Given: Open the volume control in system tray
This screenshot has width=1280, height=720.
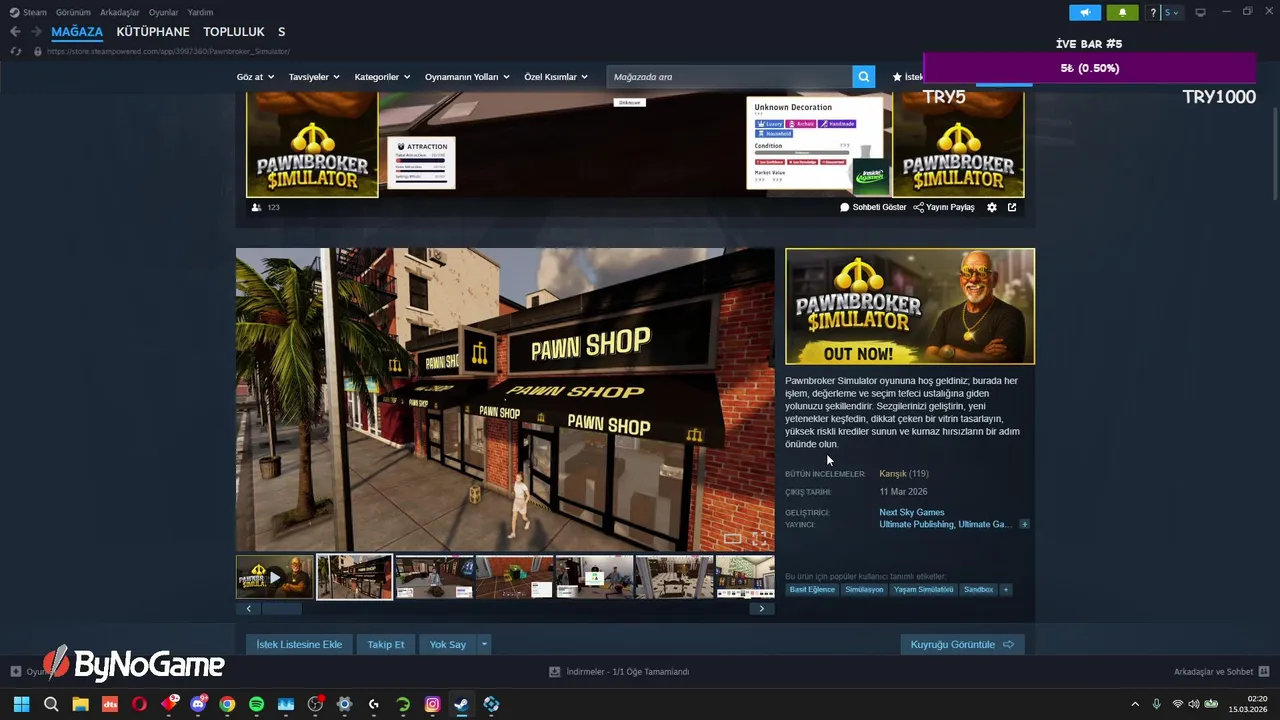Looking at the screenshot, I should click(1193, 704).
